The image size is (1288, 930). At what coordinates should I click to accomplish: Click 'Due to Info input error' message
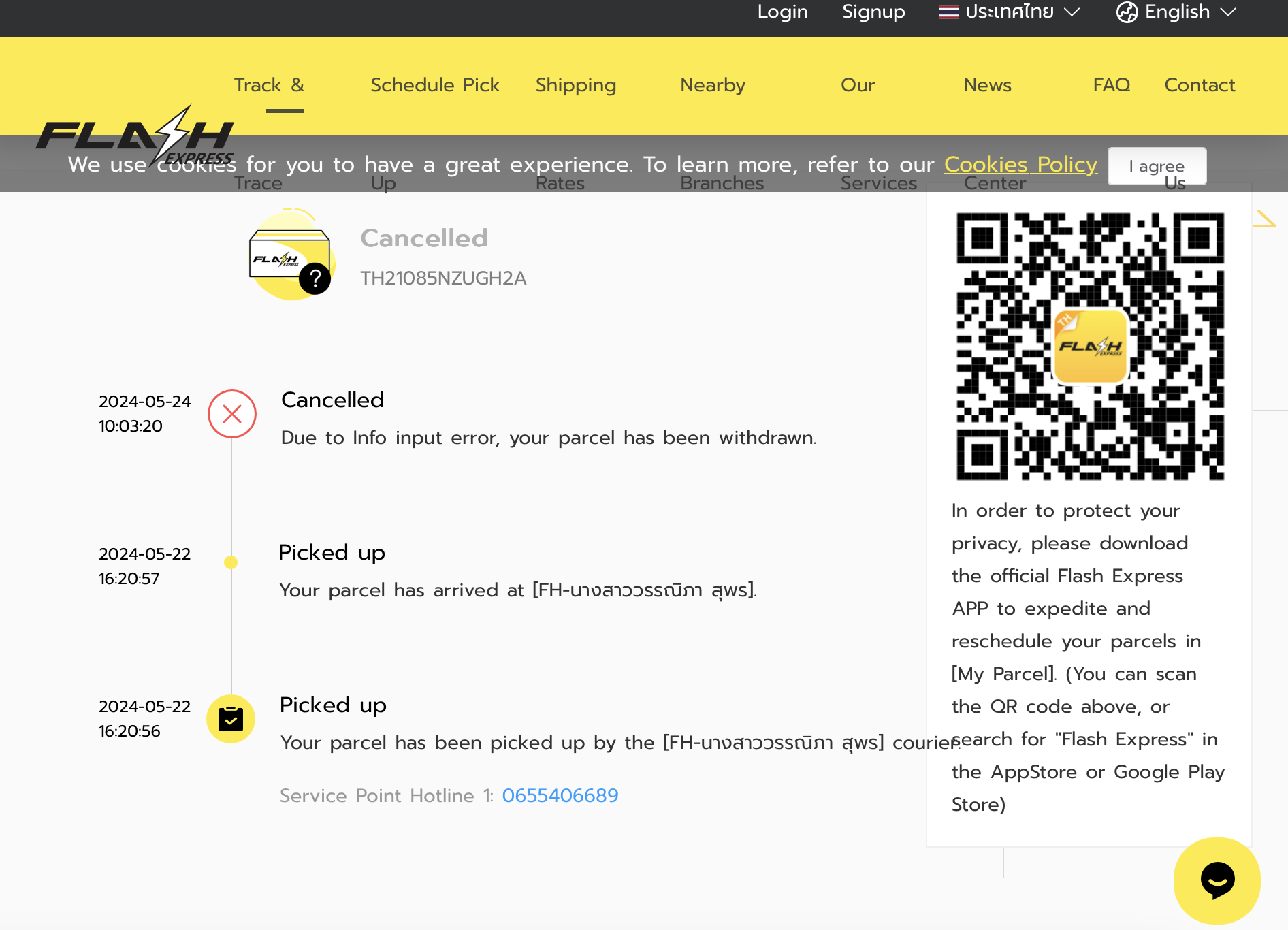(549, 438)
